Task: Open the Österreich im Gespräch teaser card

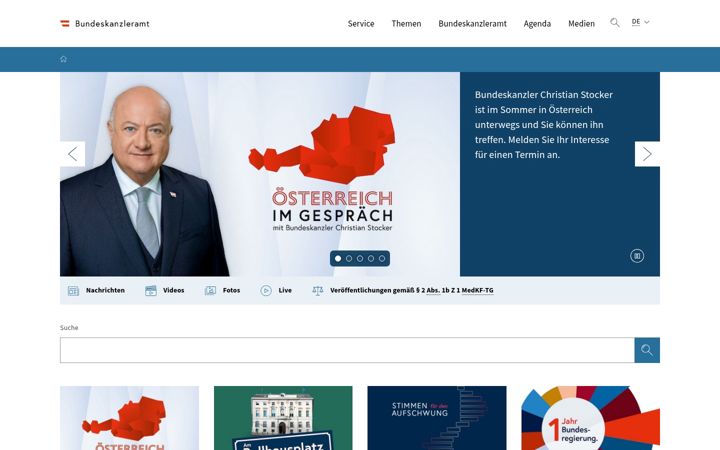Action: click(129, 418)
